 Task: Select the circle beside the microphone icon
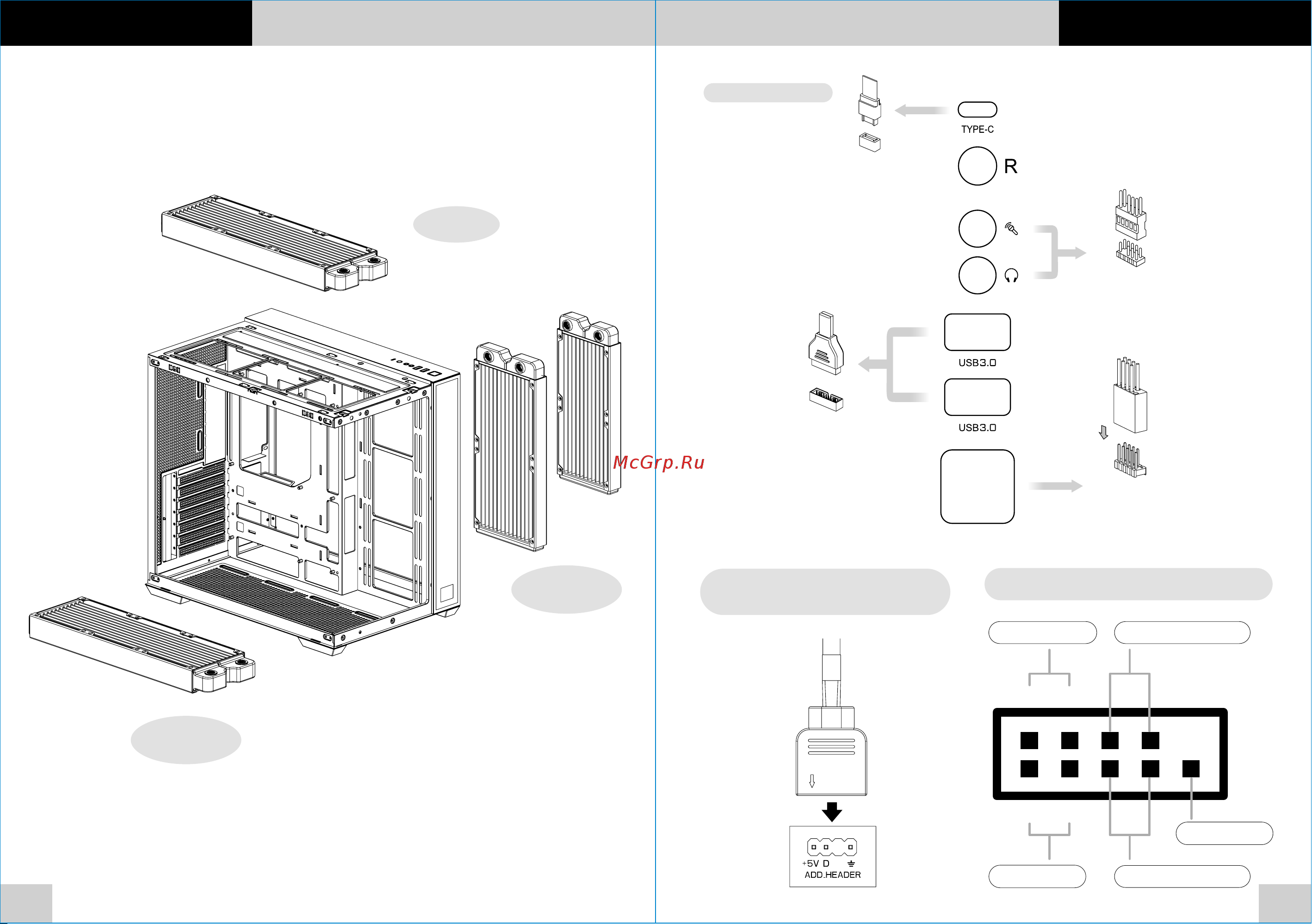977,229
